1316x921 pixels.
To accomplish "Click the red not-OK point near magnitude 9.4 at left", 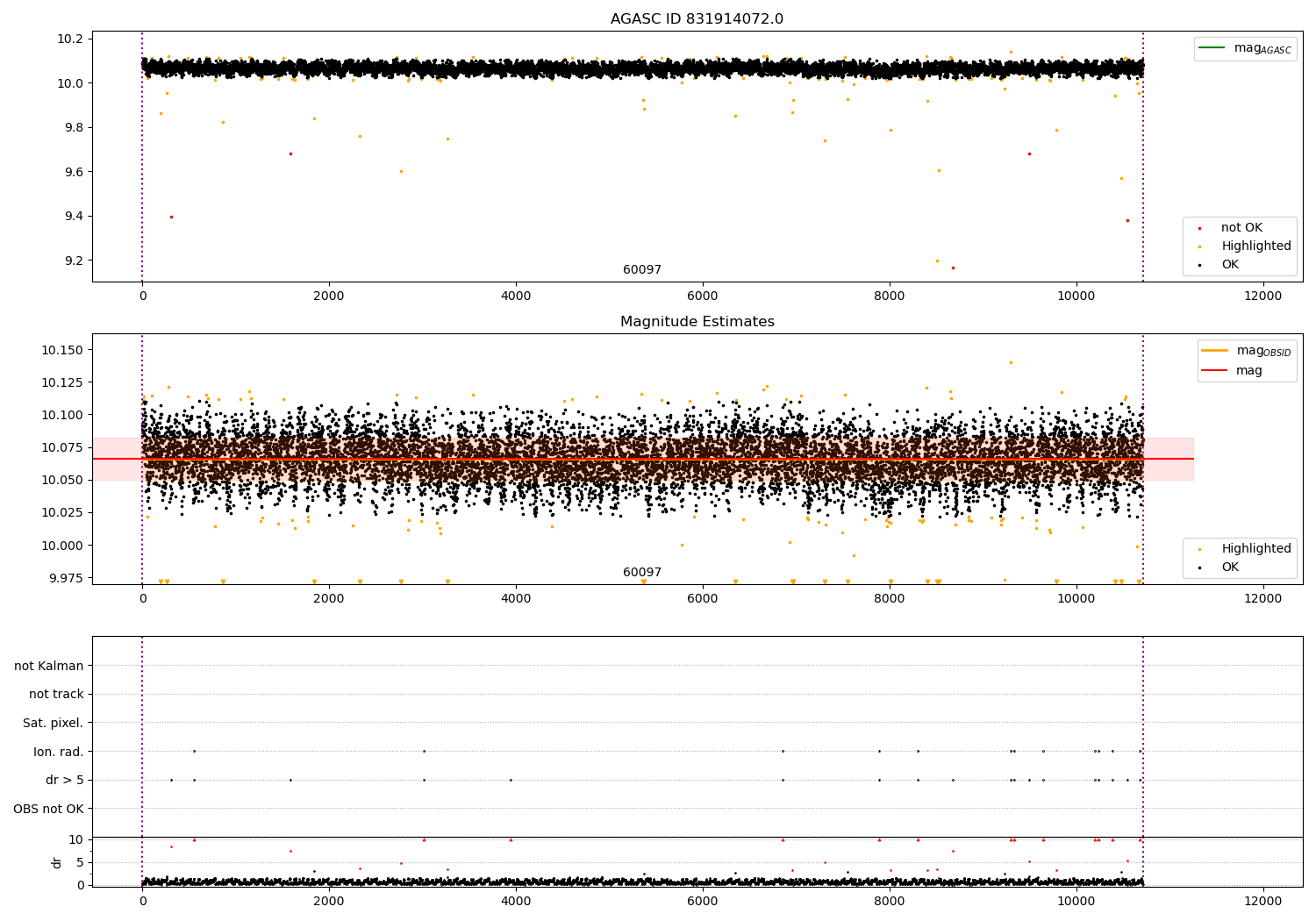I will 171,217.
